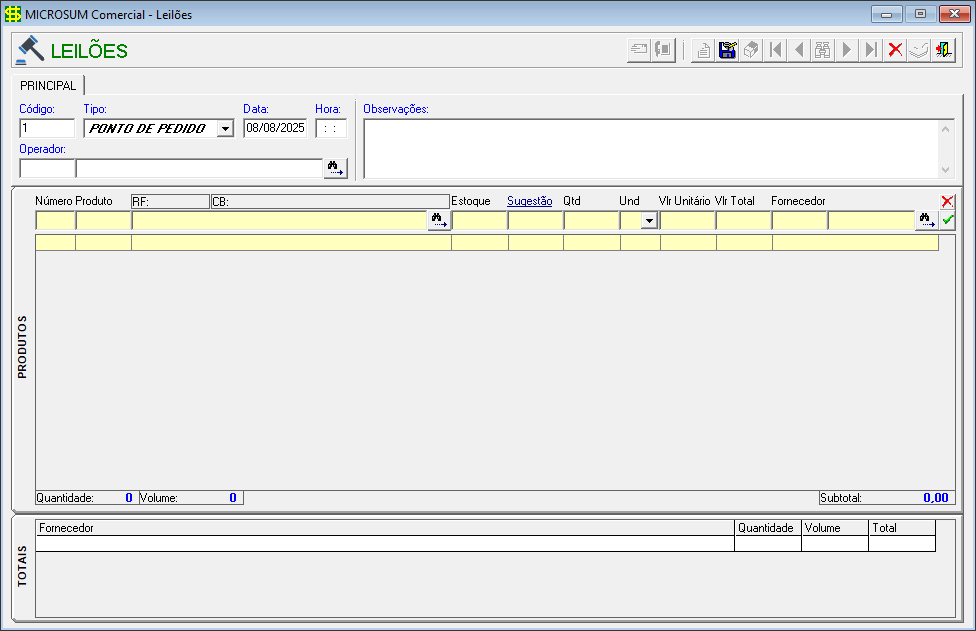Click the Data field showing 08/08/2025
976x631 pixels.
(274, 128)
